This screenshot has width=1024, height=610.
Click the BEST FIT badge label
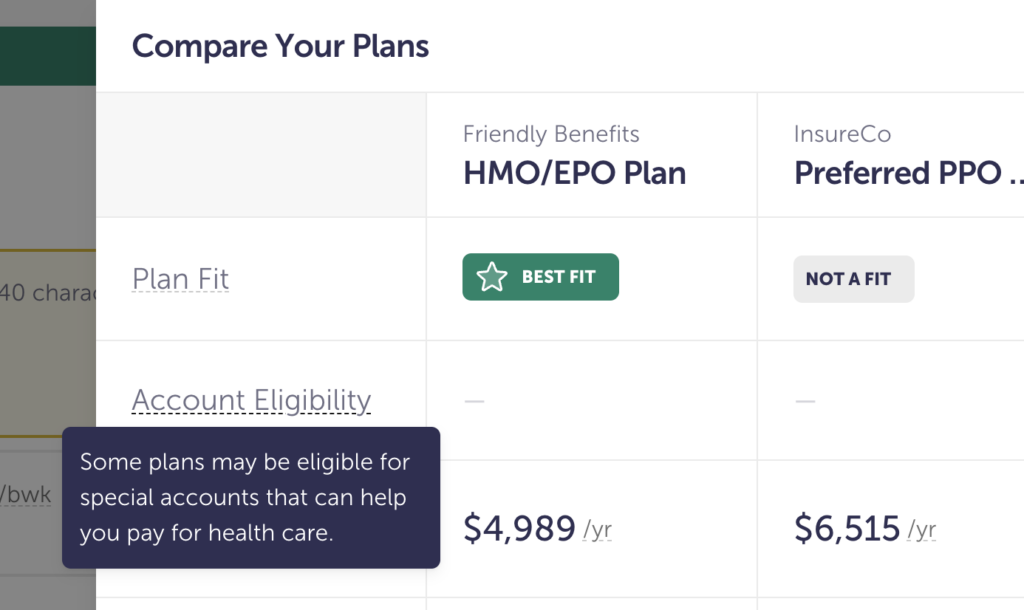coord(558,278)
